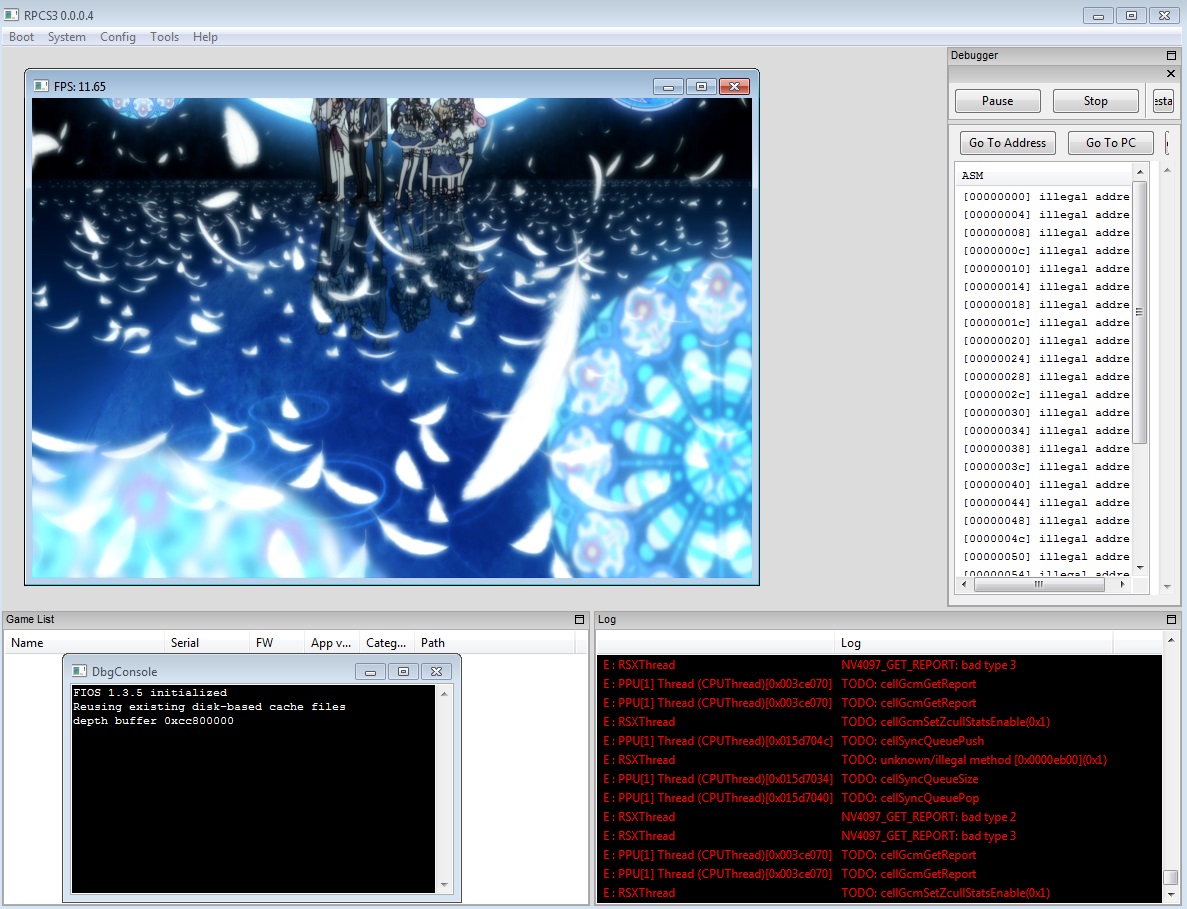1187x909 pixels.
Task: Click the Path column header in Game List
Action: coord(494,643)
